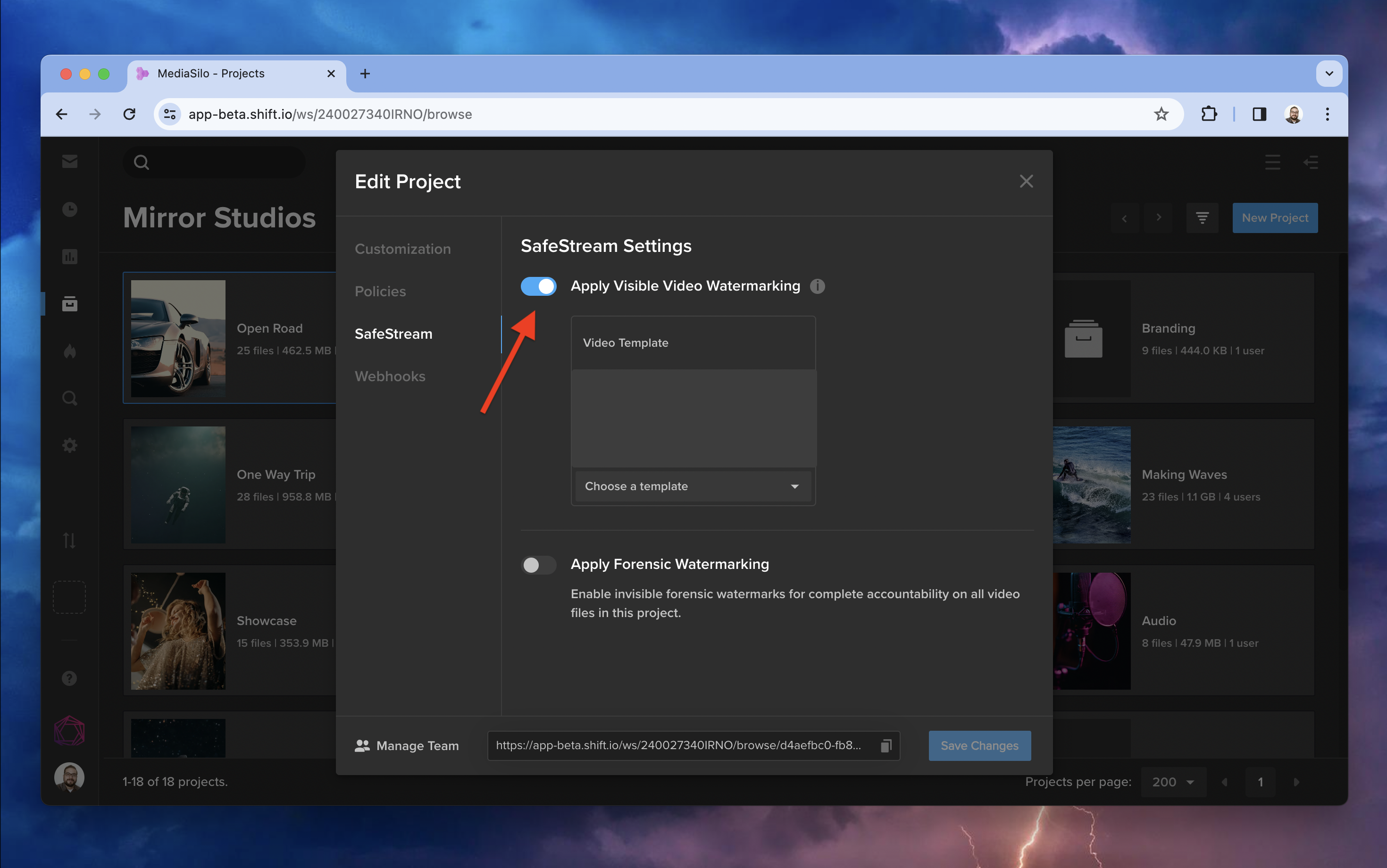Click the list view hamburger icon
This screenshot has height=868, width=1387.
[x=1273, y=162]
